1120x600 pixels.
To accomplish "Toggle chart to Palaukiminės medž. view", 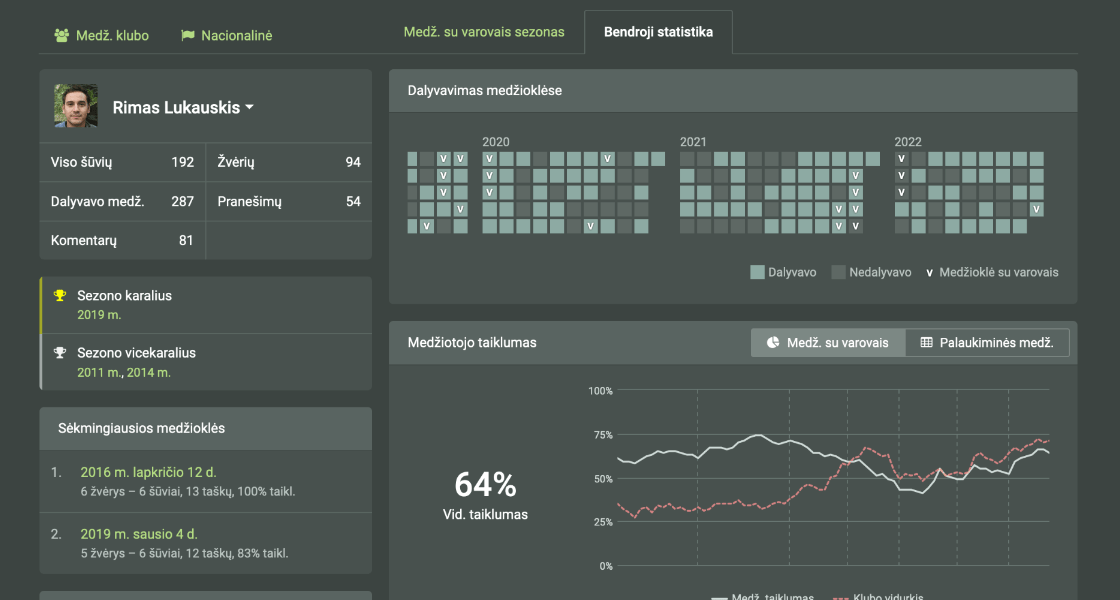I will click(x=987, y=342).
